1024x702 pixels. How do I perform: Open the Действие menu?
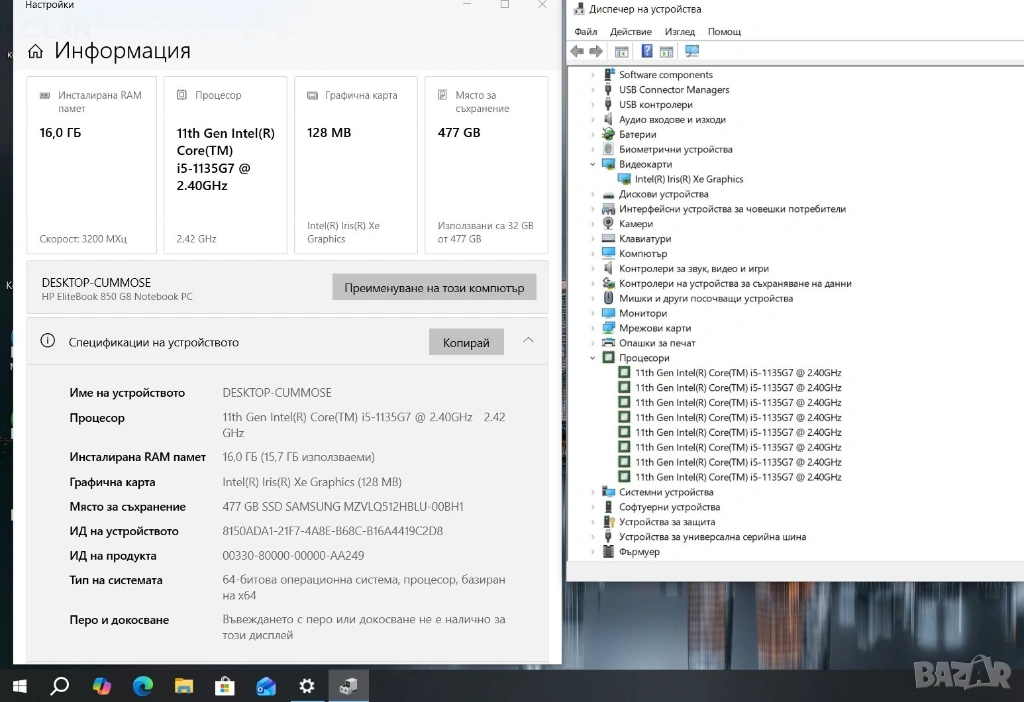(x=630, y=32)
